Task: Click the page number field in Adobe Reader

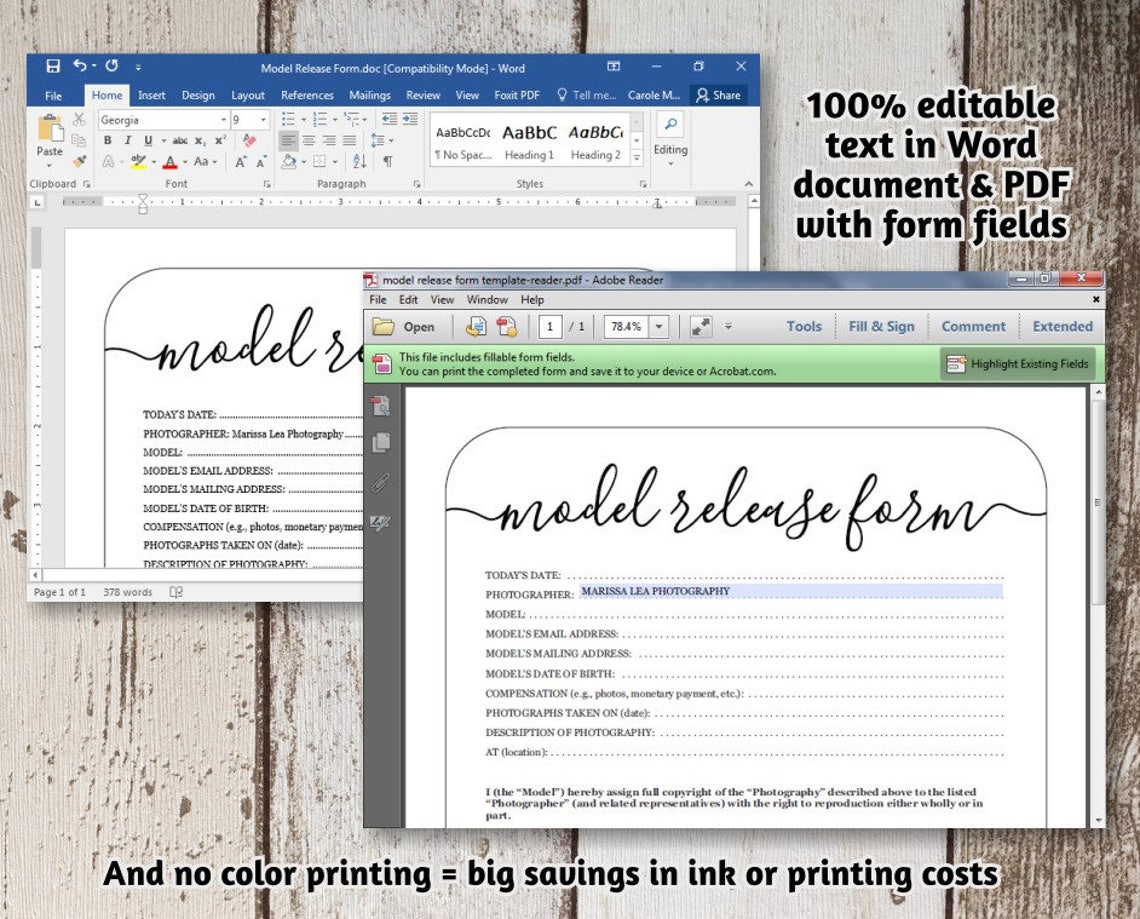Action: 550,326
